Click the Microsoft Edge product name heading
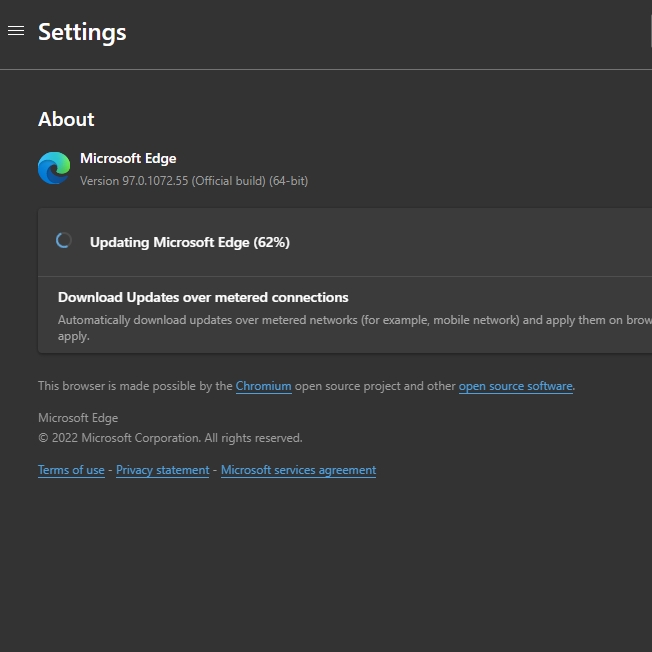The height and width of the screenshot is (652, 652). point(128,158)
